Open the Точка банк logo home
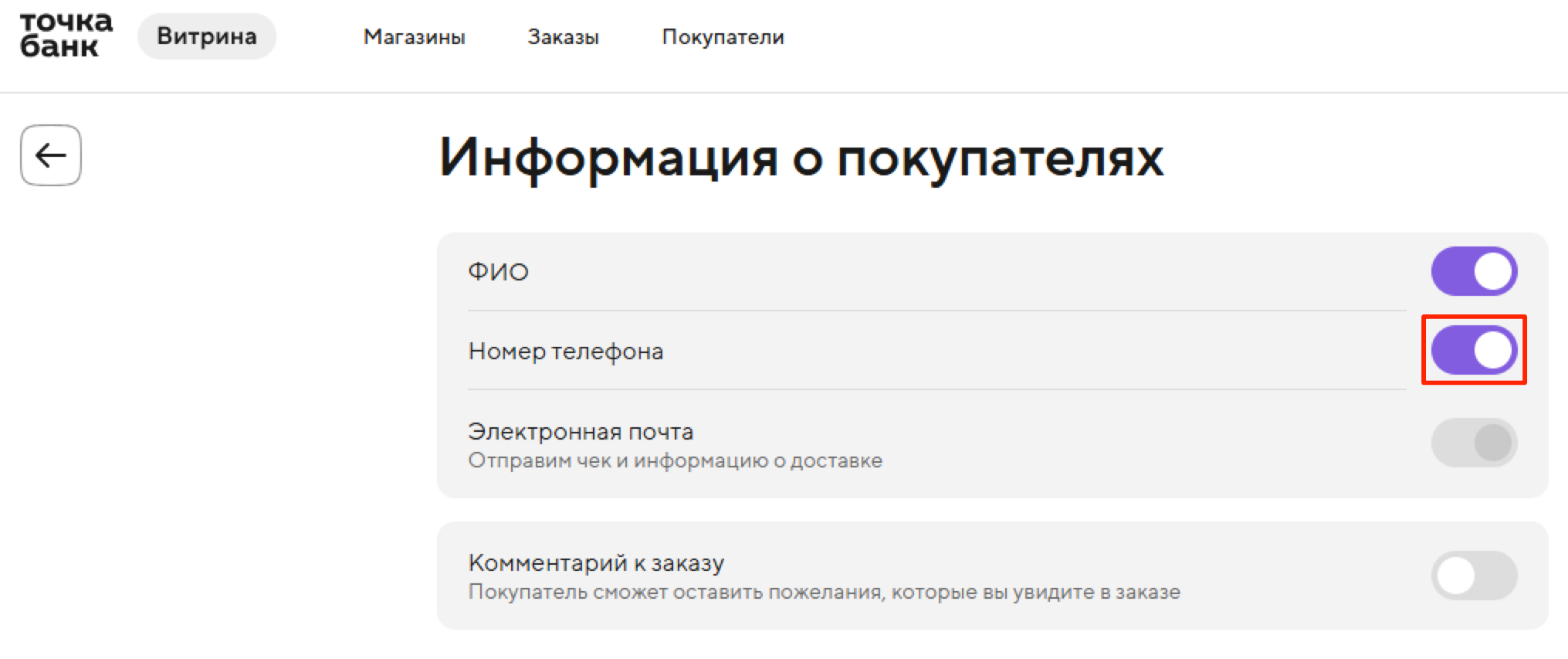 tap(66, 35)
